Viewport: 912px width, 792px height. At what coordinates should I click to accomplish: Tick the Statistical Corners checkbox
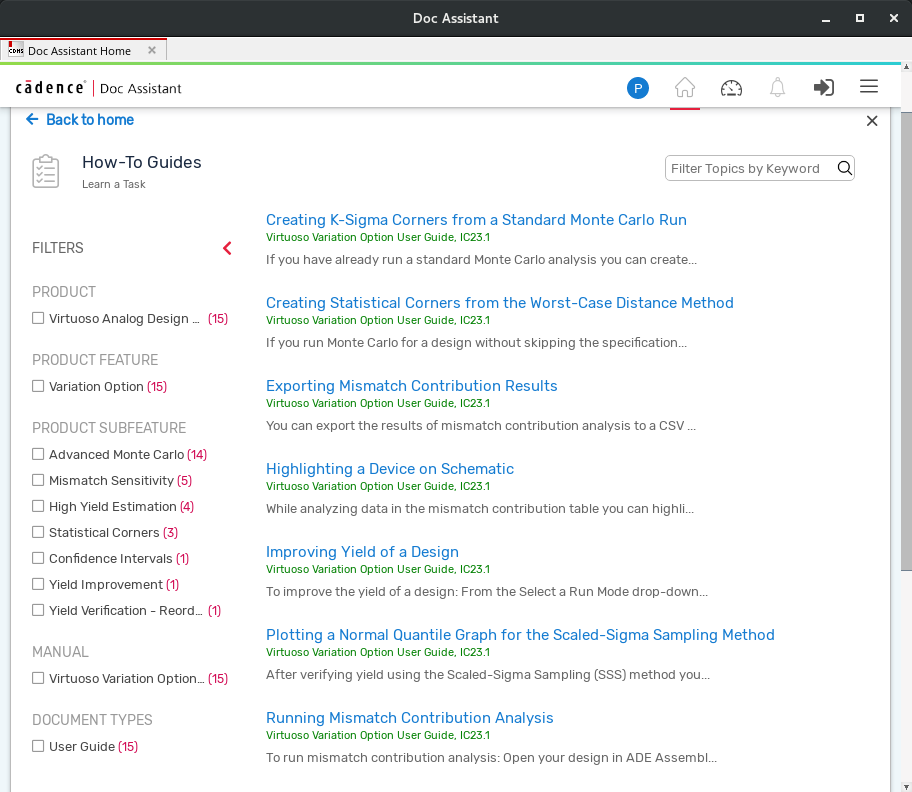point(38,532)
